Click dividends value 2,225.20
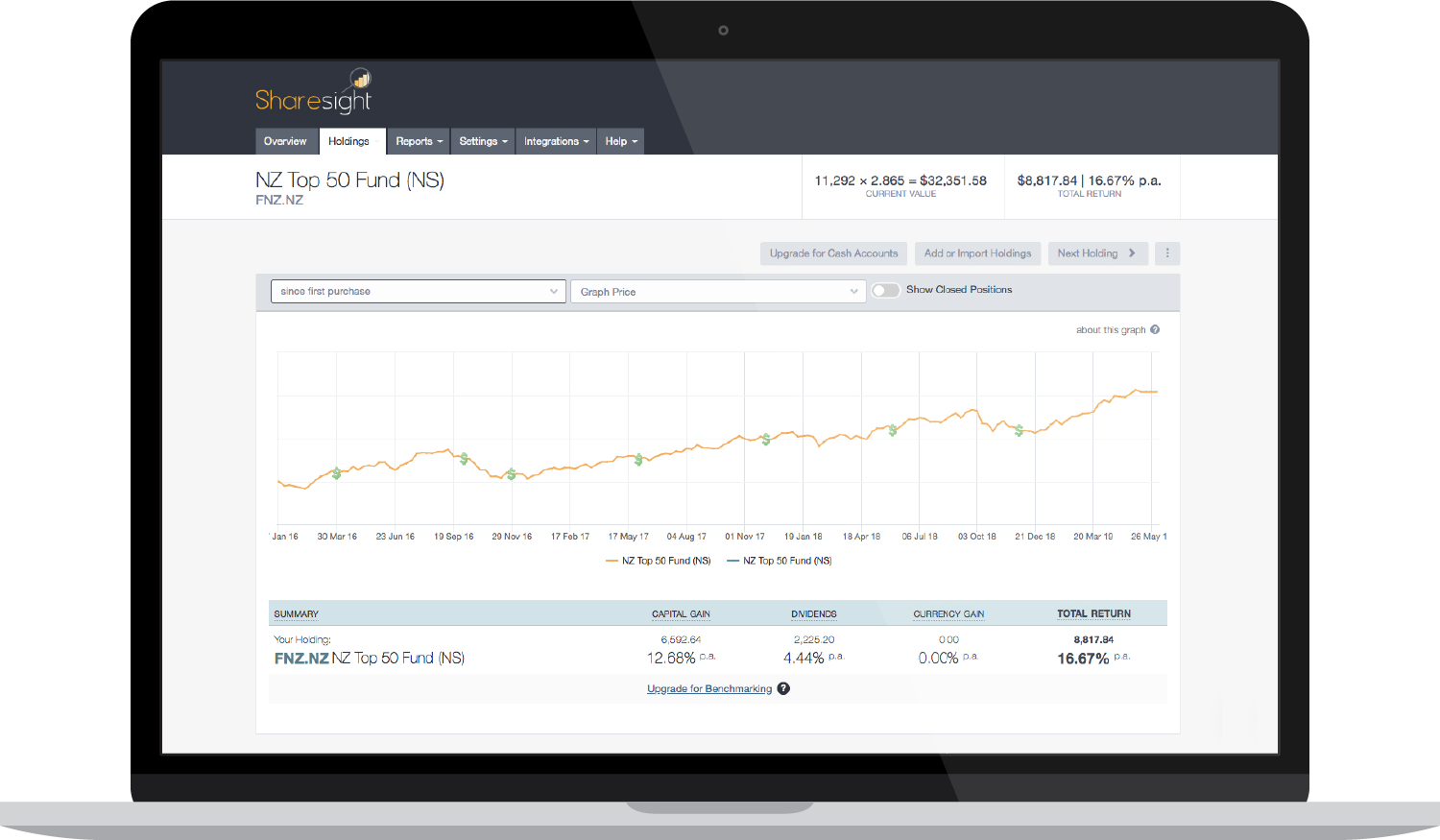The height and width of the screenshot is (840, 1440). pyautogui.click(x=814, y=639)
